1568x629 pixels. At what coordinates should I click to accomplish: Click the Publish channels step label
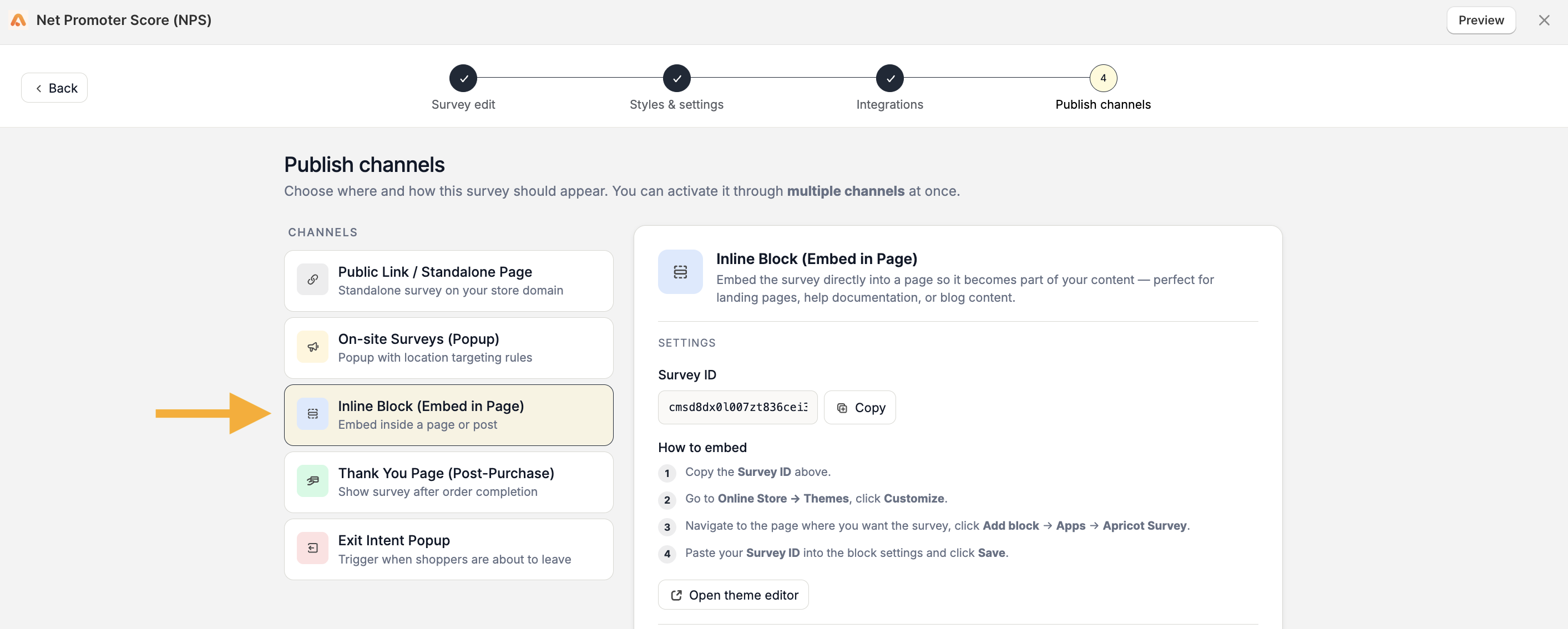(1102, 104)
